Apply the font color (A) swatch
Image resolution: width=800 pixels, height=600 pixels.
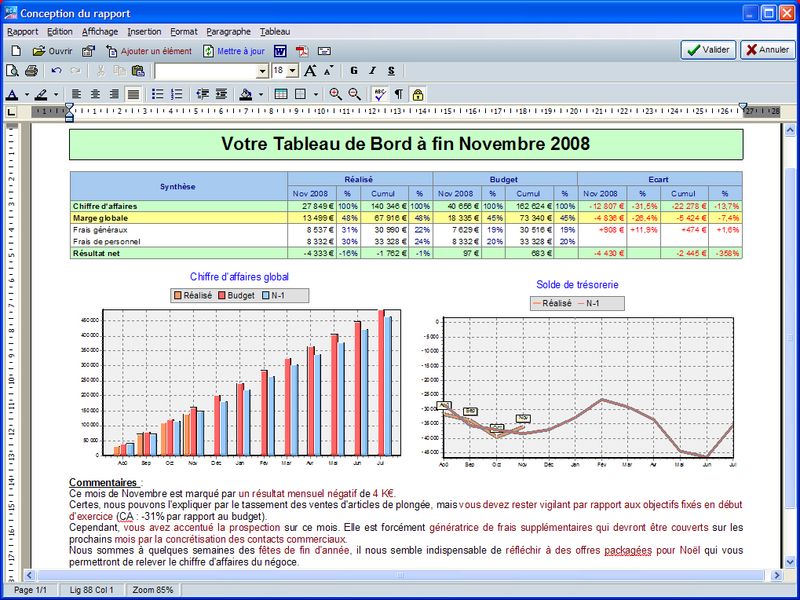pyautogui.click(x=13, y=94)
